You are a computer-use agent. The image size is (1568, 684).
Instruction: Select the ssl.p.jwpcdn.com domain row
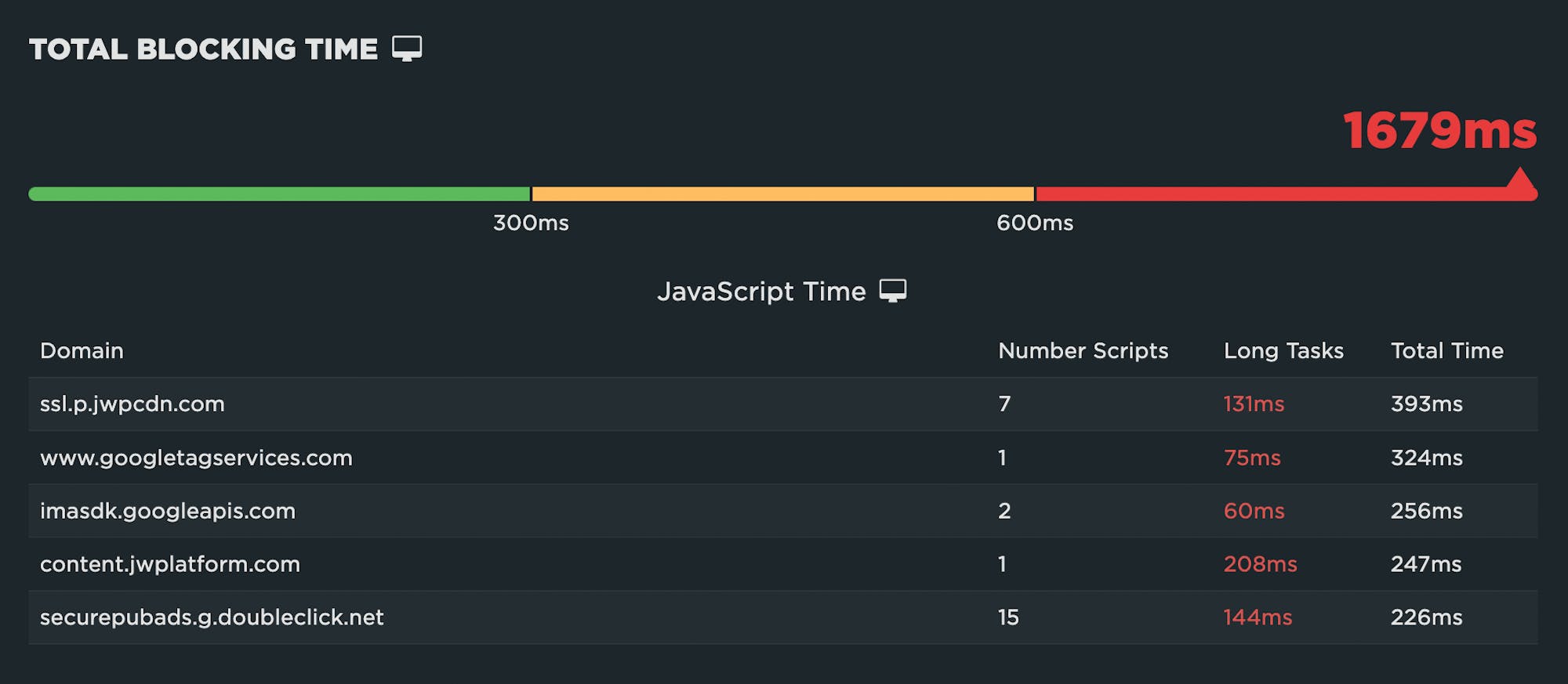point(132,404)
